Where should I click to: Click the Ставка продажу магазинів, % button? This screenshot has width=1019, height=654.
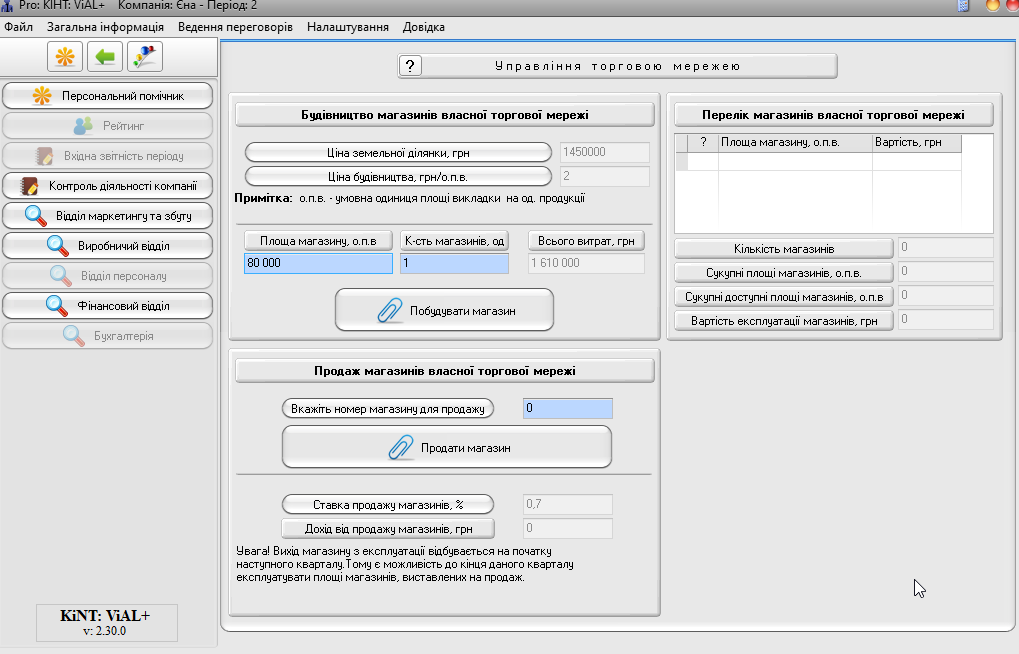388,504
